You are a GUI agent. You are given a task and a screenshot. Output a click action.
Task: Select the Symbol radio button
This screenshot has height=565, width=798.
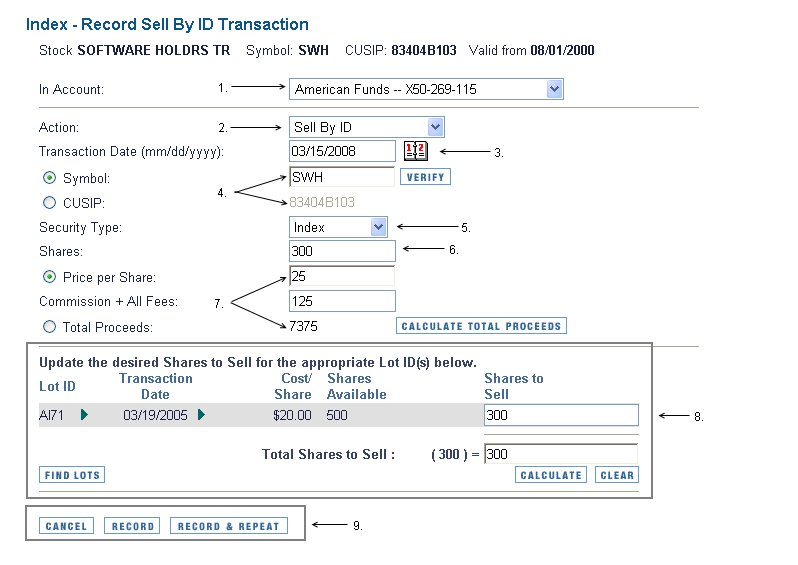click(49, 178)
